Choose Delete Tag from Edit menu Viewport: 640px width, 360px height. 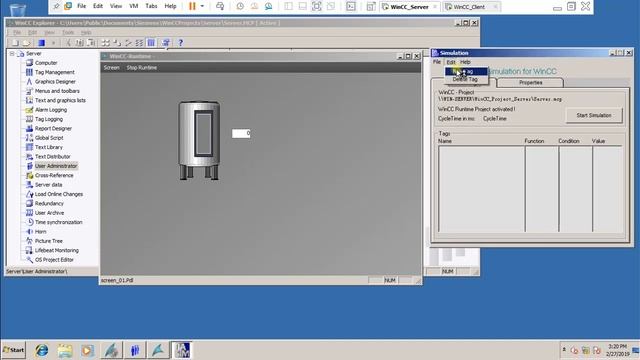coord(465,79)
